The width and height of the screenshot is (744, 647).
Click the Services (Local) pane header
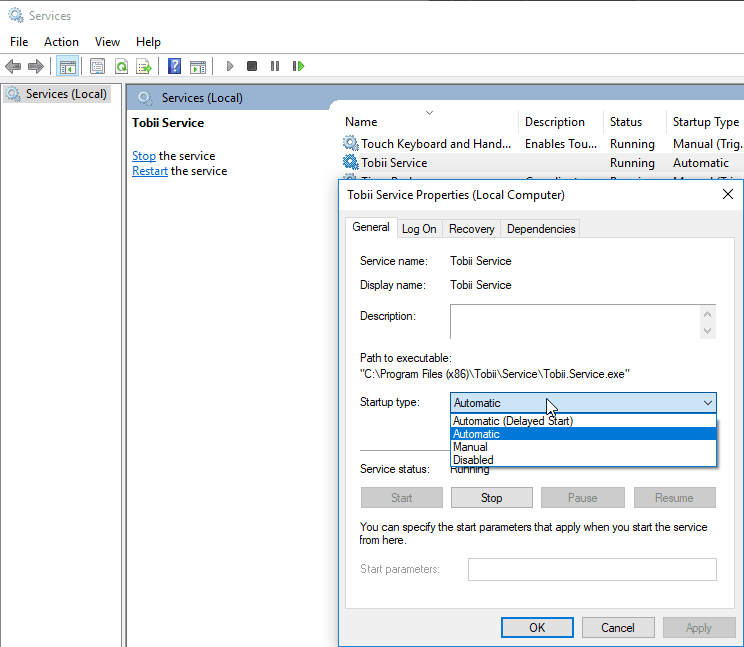click(202, 98)
